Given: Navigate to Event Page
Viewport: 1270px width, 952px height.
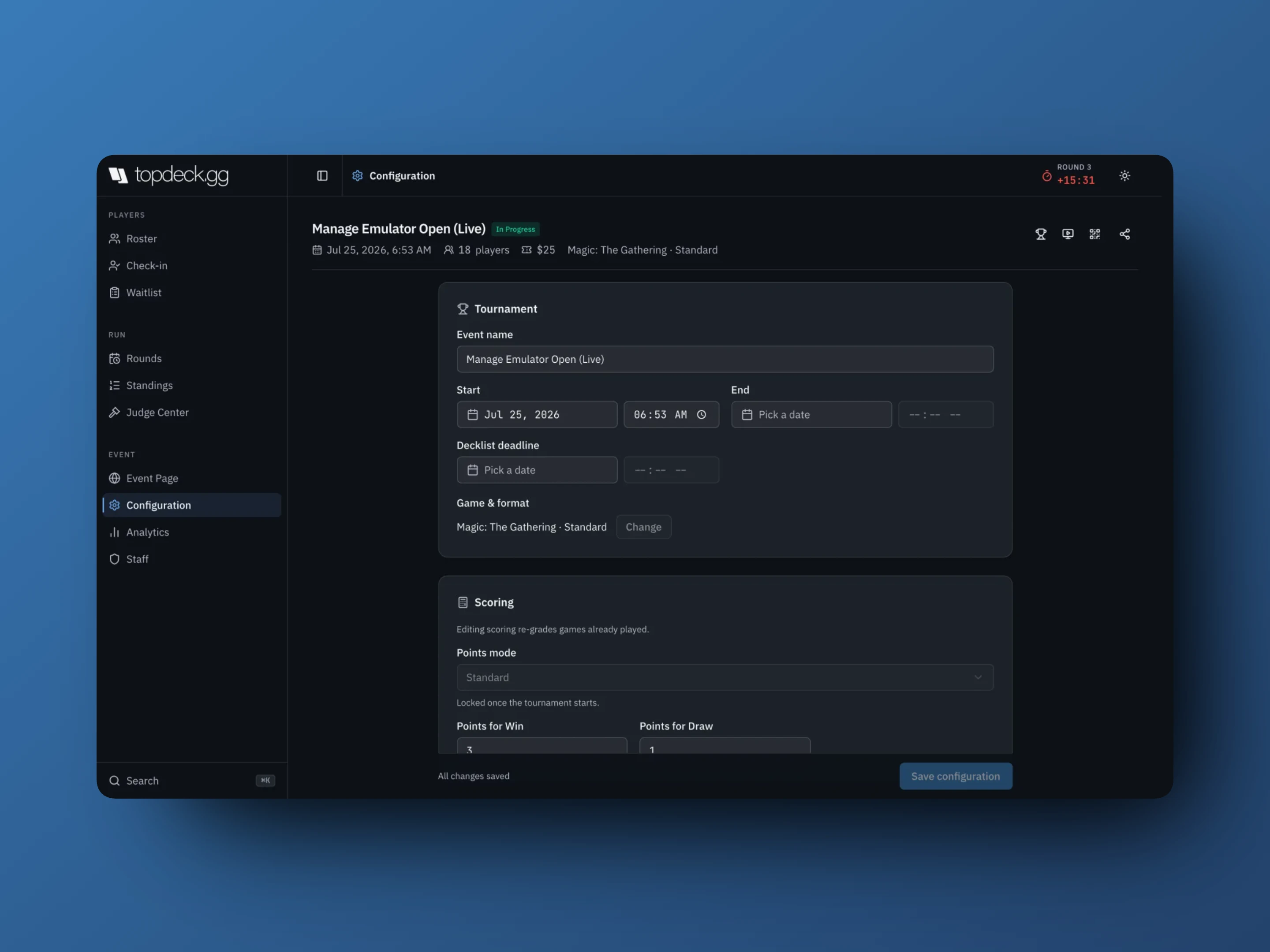Looking at the screenshot, I should [192, 479].
